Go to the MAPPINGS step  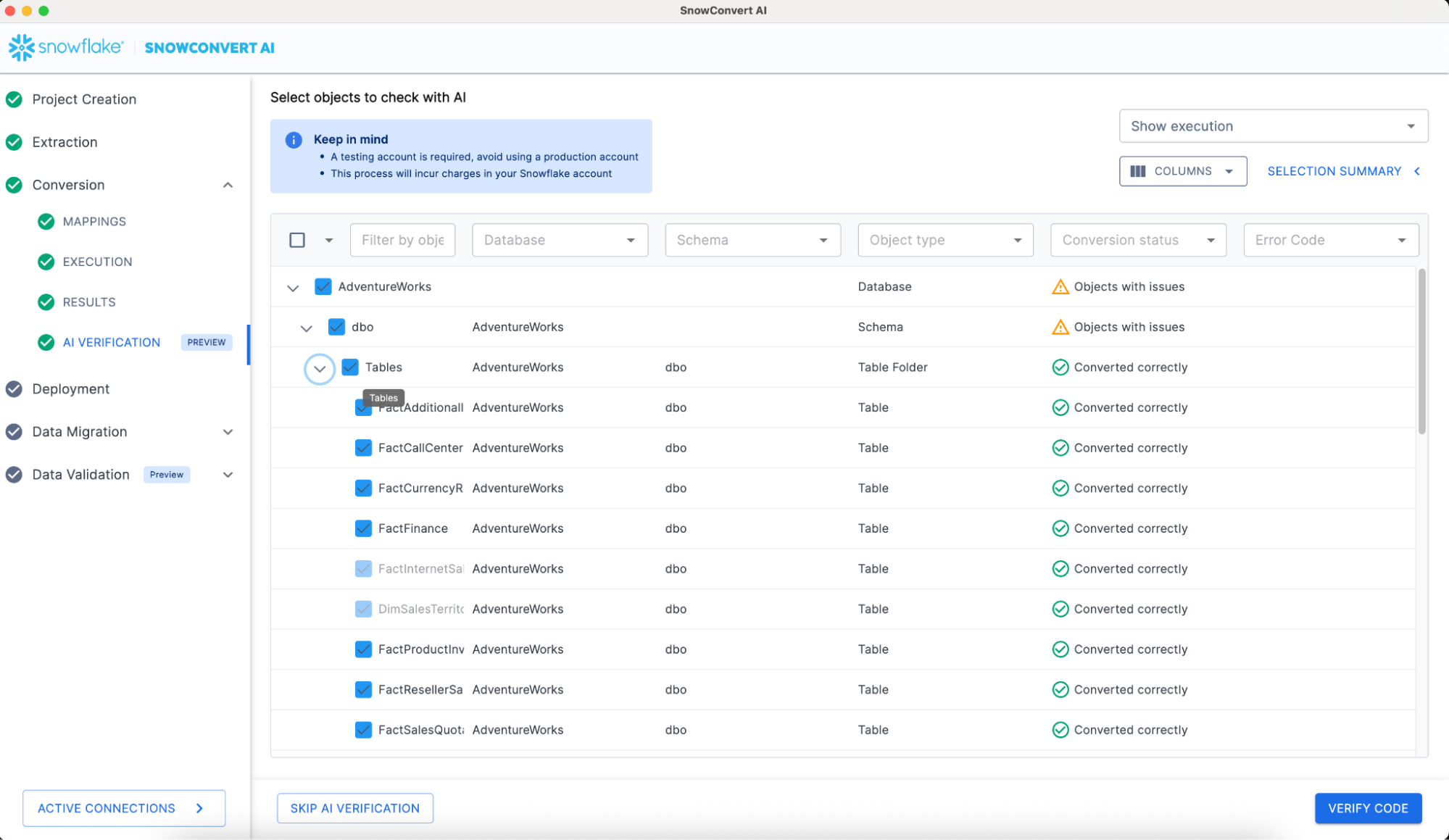tap(94, 222)
